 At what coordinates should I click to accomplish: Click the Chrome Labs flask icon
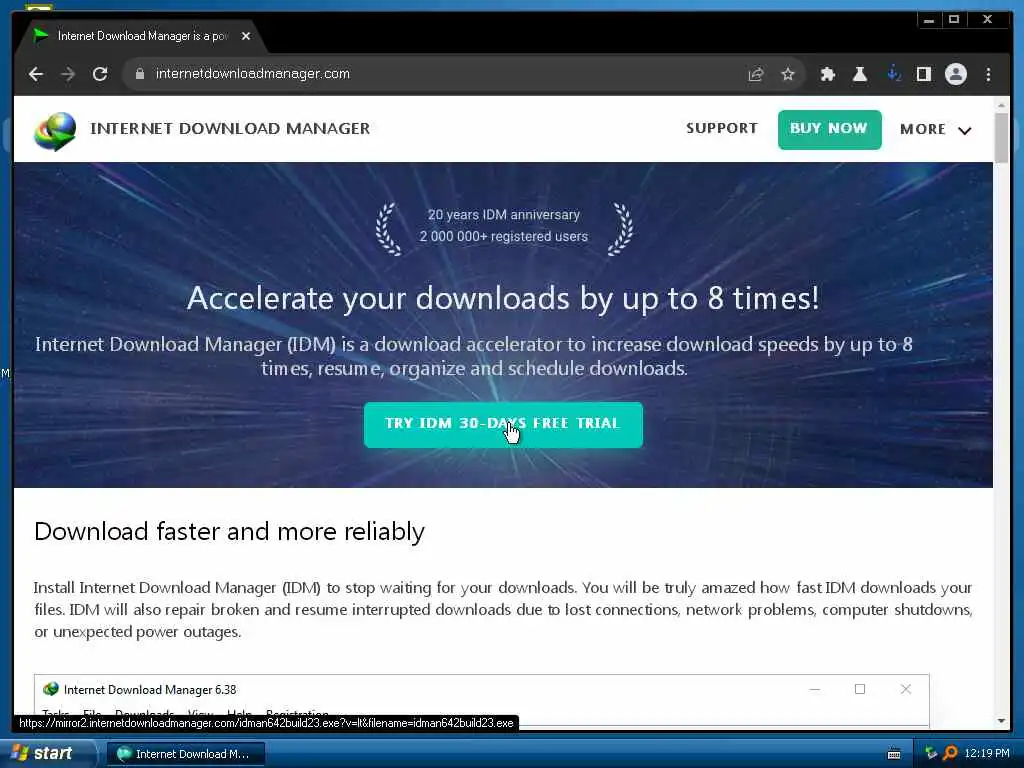pos(859,74)
